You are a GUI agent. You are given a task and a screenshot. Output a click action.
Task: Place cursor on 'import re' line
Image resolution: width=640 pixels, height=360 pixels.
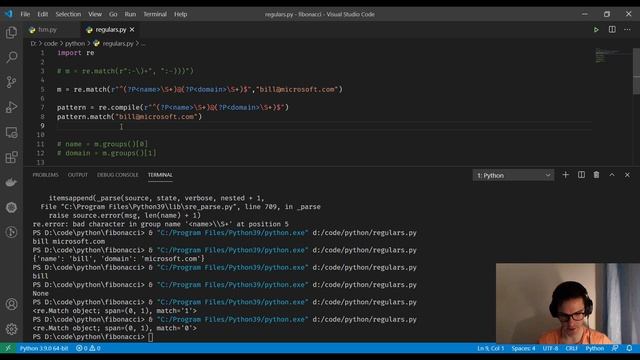click(76, 53)
